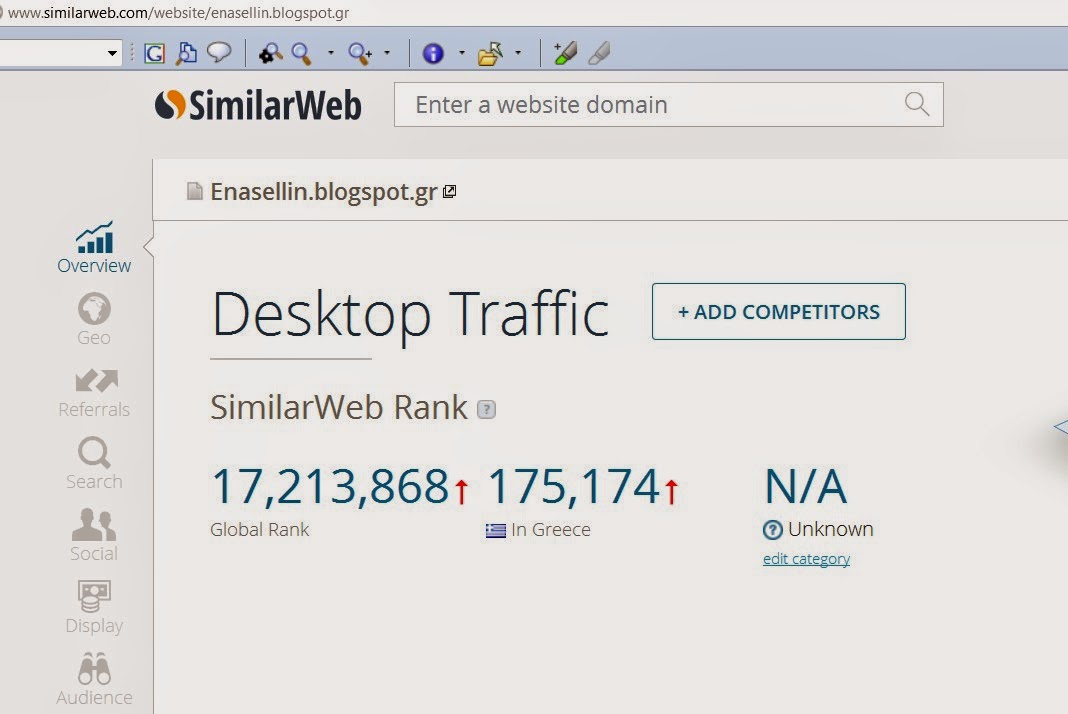The width and height of the screenshot is (1068, 714).
Task: Click the speech bubble toolbar icon
Action: [x=219, y=52]
